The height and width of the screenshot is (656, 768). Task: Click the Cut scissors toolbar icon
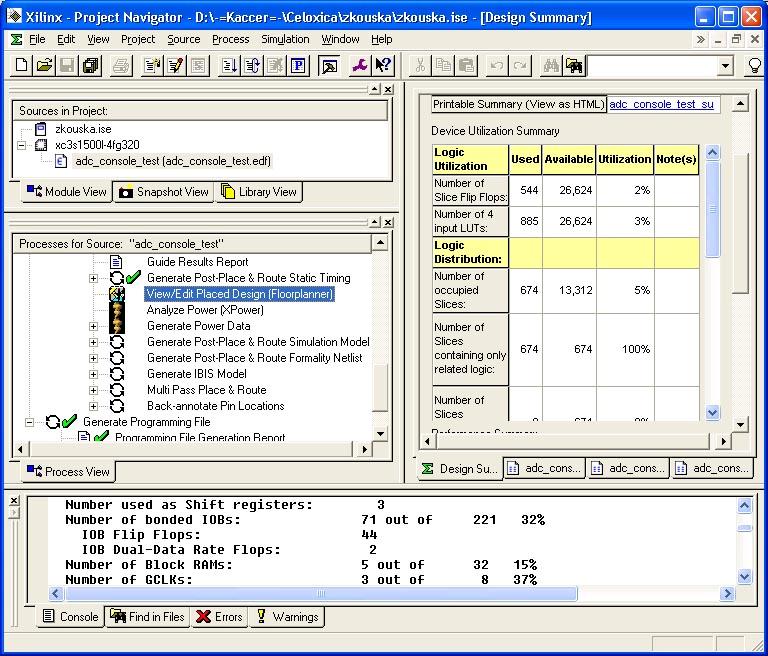point(420,65)
